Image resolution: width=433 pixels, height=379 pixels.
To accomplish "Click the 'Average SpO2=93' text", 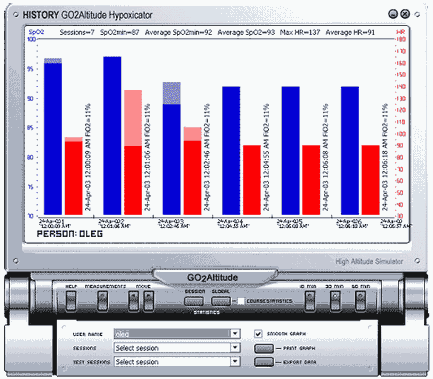I will [246, 32].
